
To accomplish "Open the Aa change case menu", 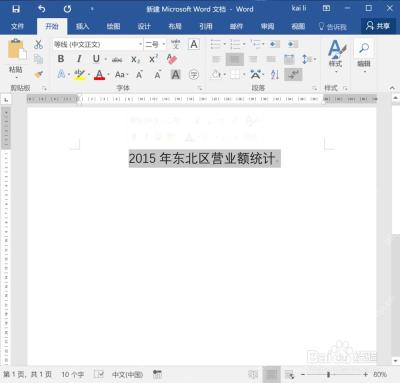I will (x=121, y=74).
